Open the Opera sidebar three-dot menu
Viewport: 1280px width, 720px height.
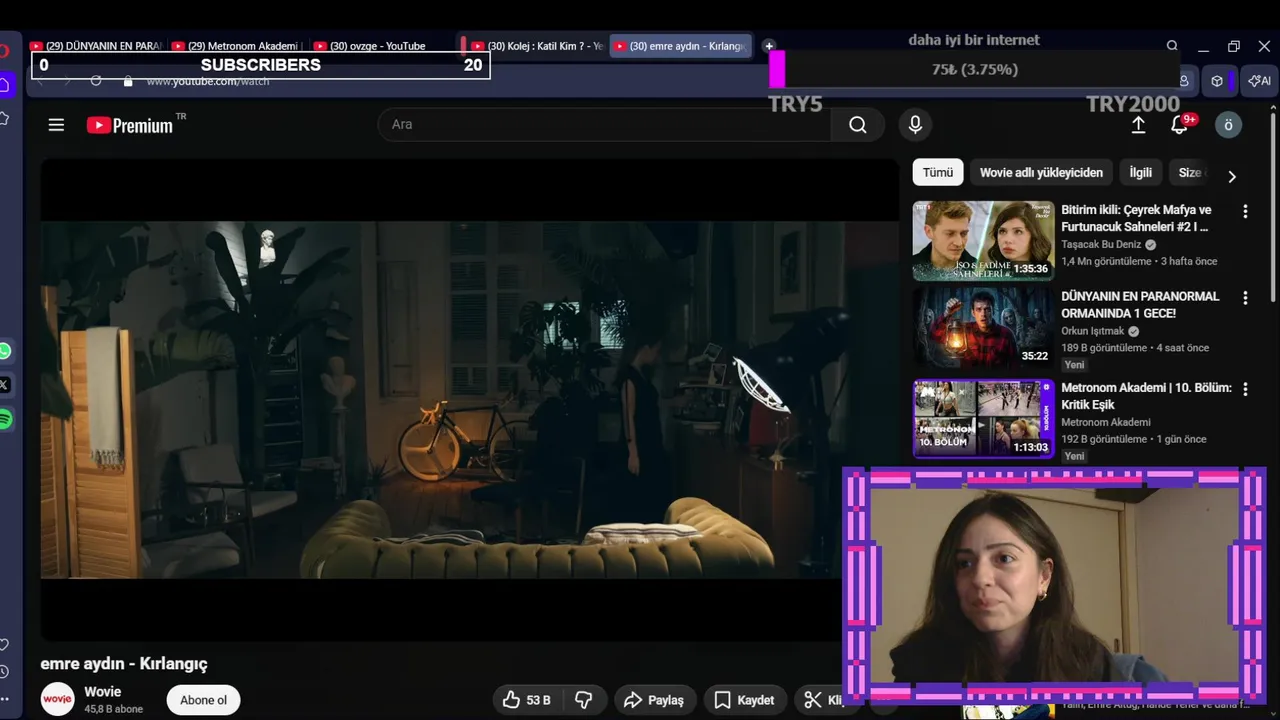coord(5,699)
